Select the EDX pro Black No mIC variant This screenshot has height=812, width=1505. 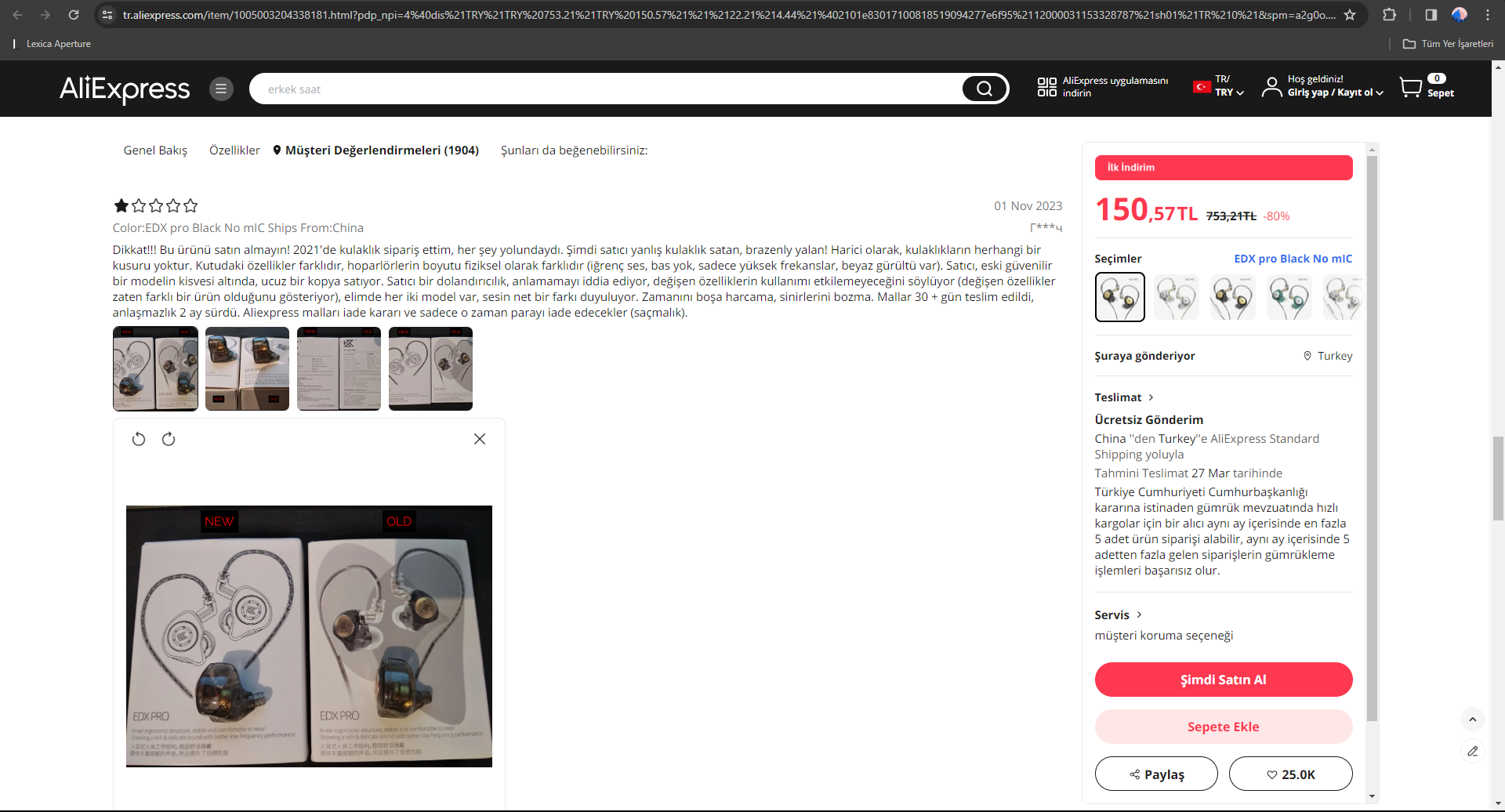[x=1120, y=297]
